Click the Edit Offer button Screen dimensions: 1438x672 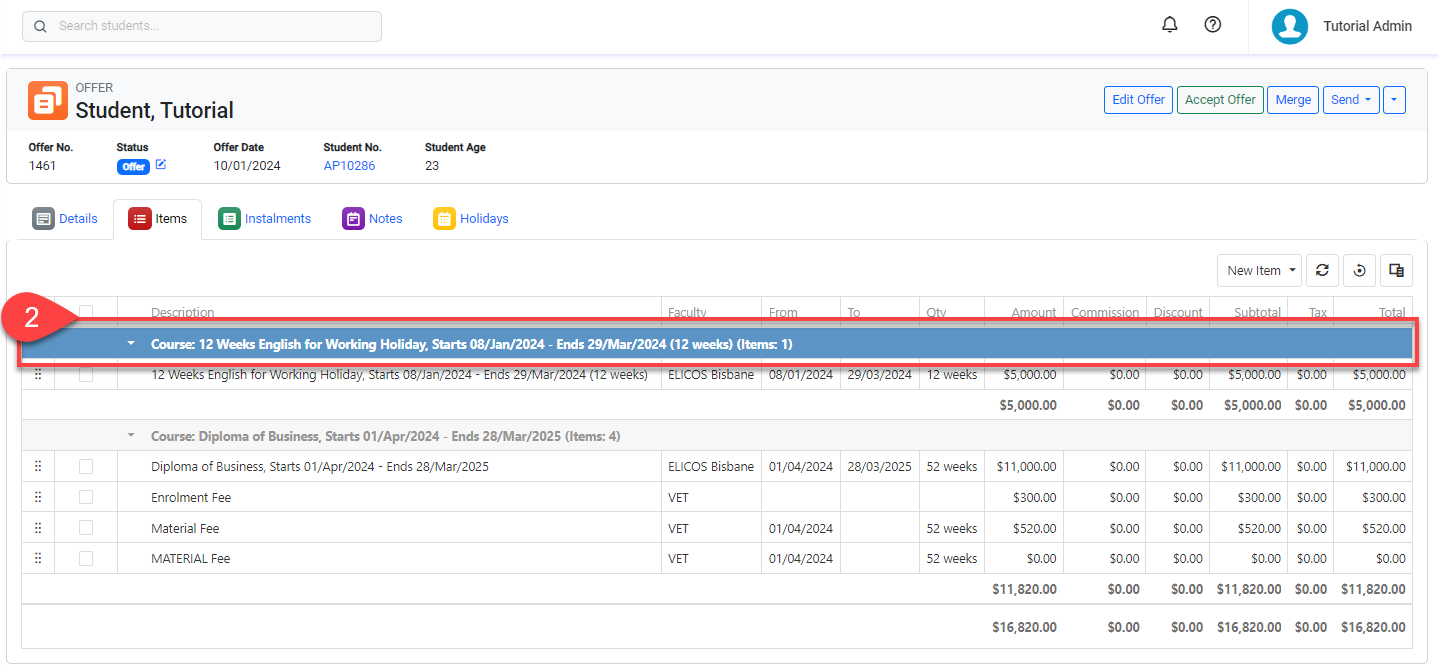tap(1138, 100)
